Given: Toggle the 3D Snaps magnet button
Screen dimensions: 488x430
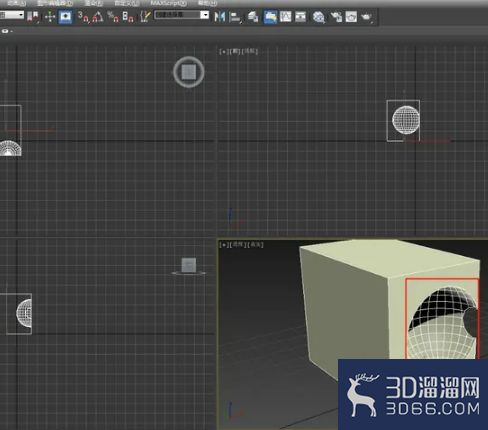Looking at the screenshot, I should point(83,16).
